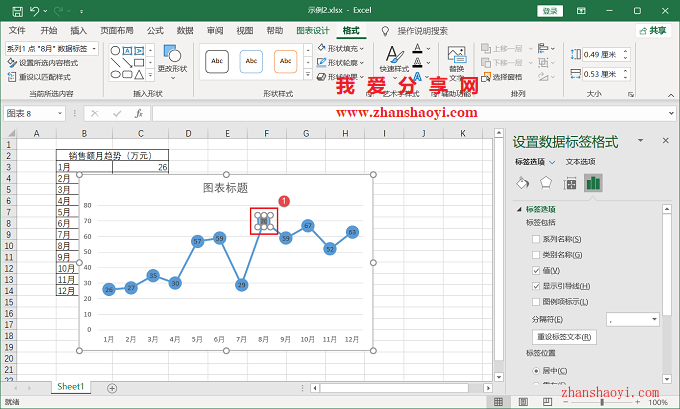The image size is (680, 409).
Task: Pick the orange outlined Abc shape style
Action: click(x=285, y=61)
